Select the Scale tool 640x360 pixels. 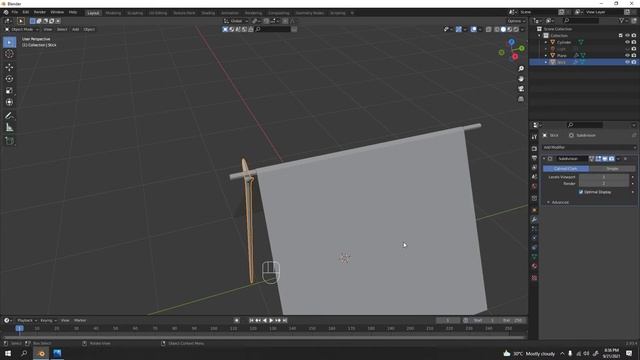tap(9, 90)
